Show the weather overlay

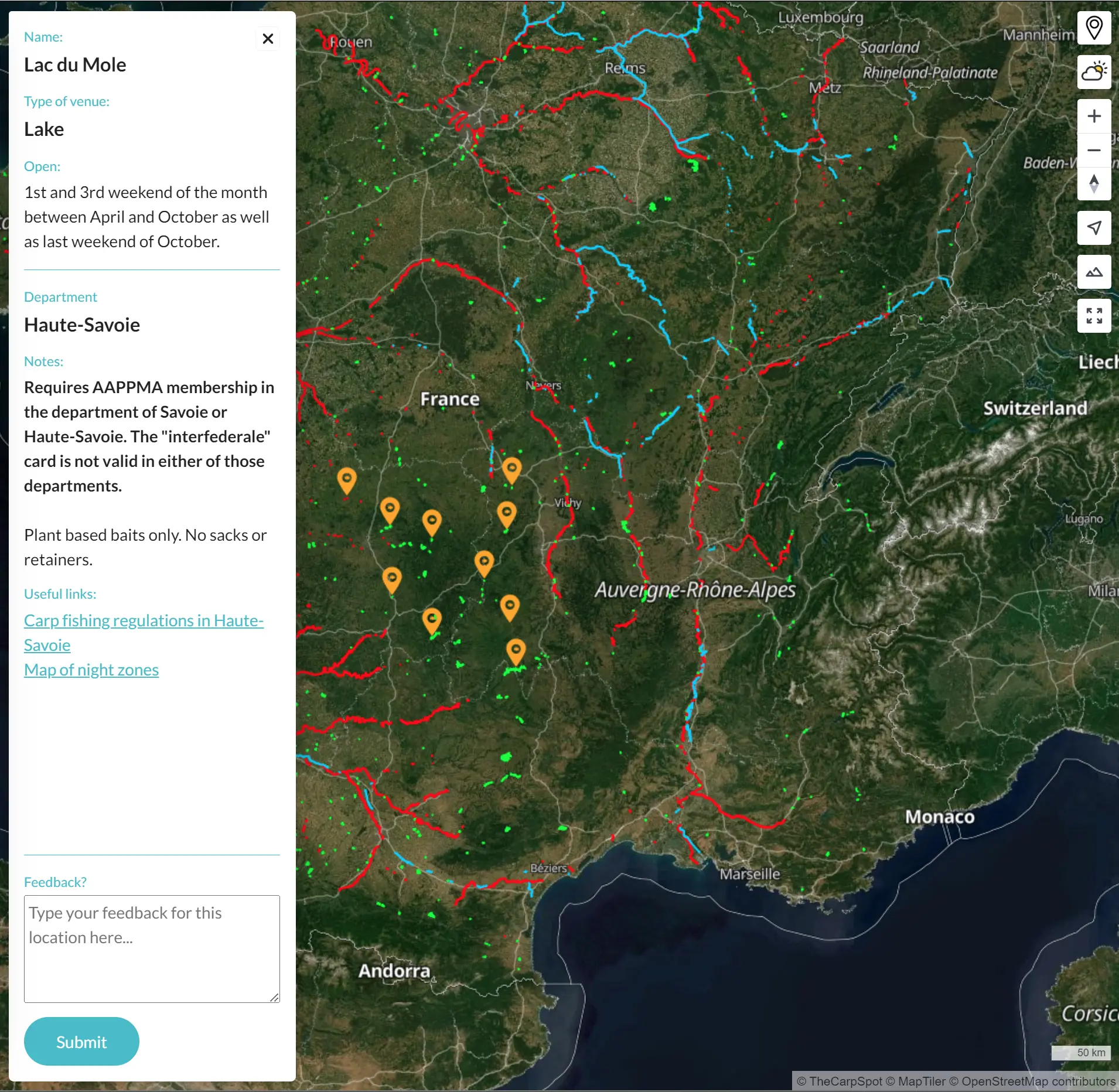[x=1094, y=72]
